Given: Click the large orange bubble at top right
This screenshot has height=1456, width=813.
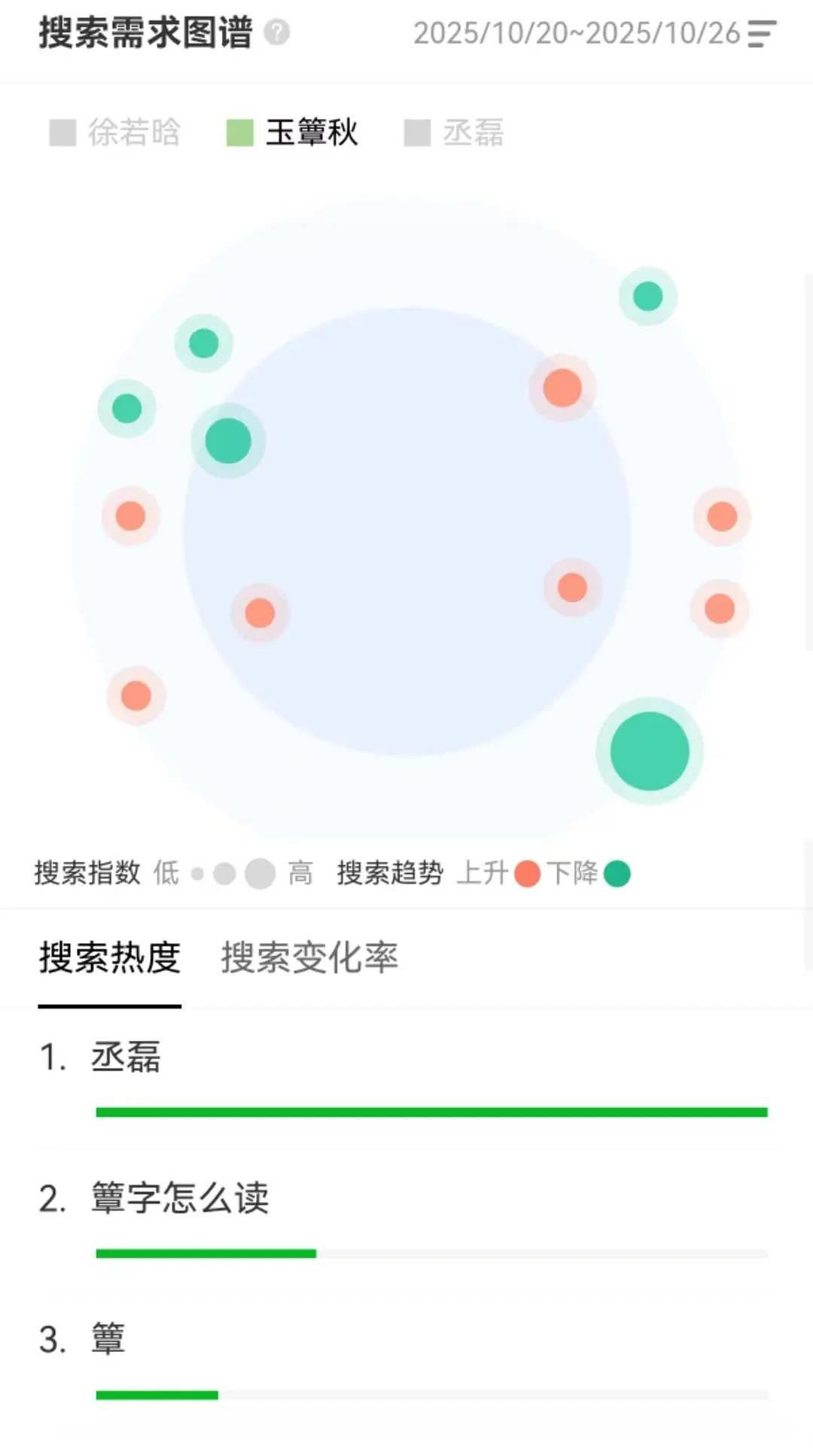Looking at the screenshot, I should click(x=562, y=388).
